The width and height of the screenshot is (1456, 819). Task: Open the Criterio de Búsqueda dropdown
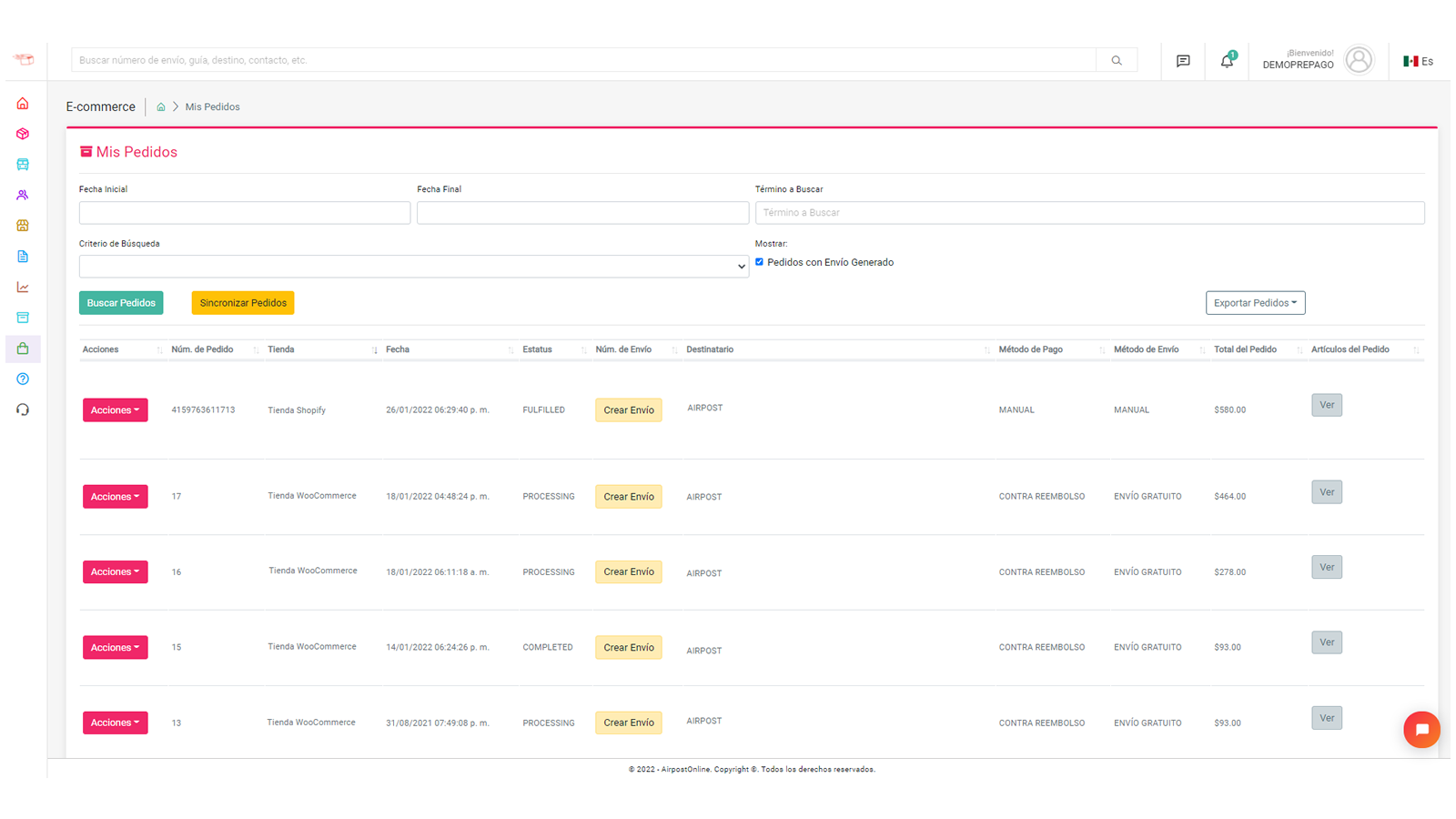click(414, 266)
